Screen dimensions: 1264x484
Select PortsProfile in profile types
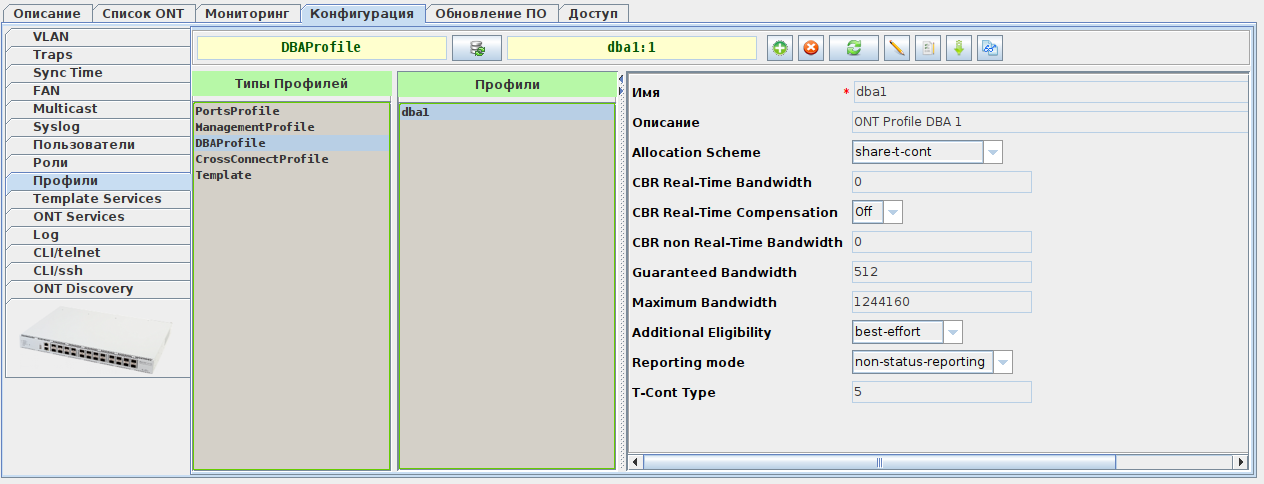click(291, 111)
